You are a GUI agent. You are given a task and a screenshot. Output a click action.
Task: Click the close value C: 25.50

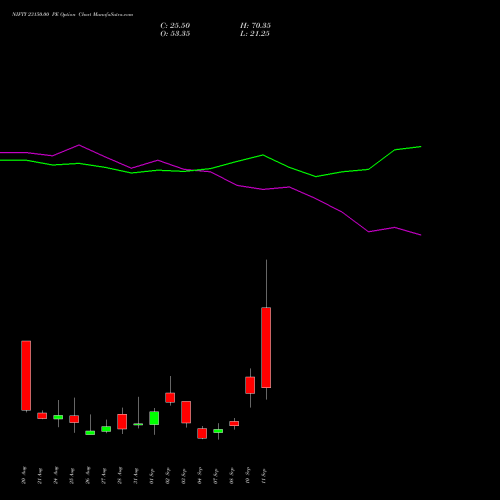coord(175,26)
